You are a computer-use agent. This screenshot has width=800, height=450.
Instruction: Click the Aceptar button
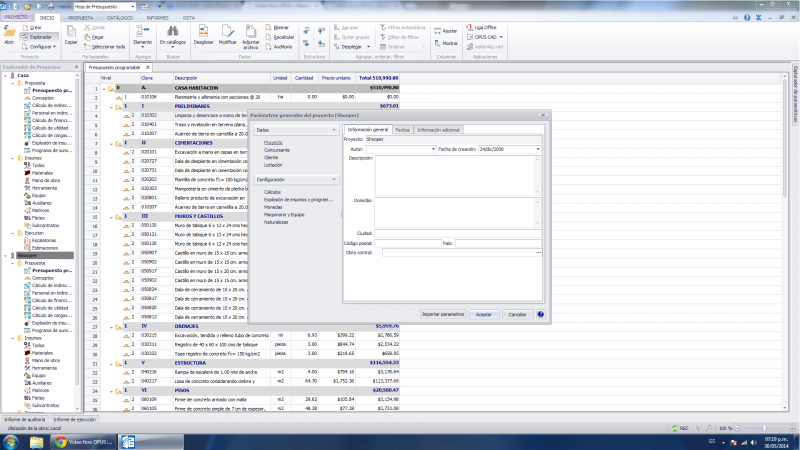click(x=483, y=314)
